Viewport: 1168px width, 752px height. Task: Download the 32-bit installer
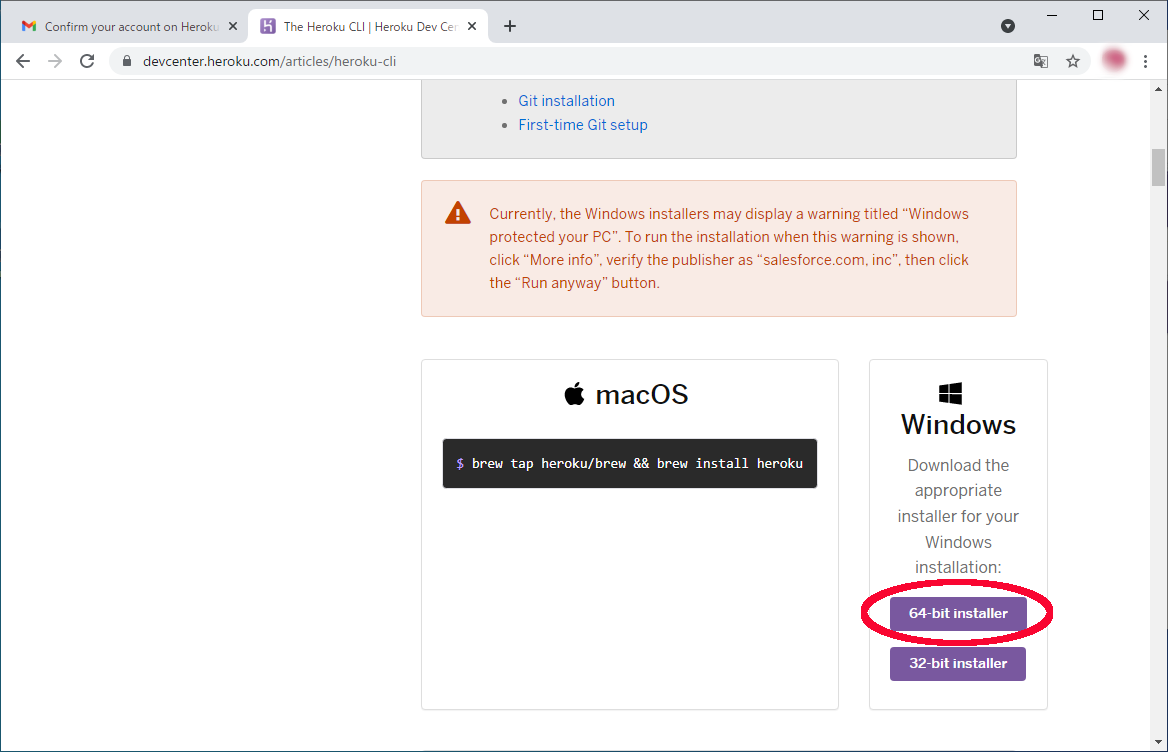click(958, 663)
